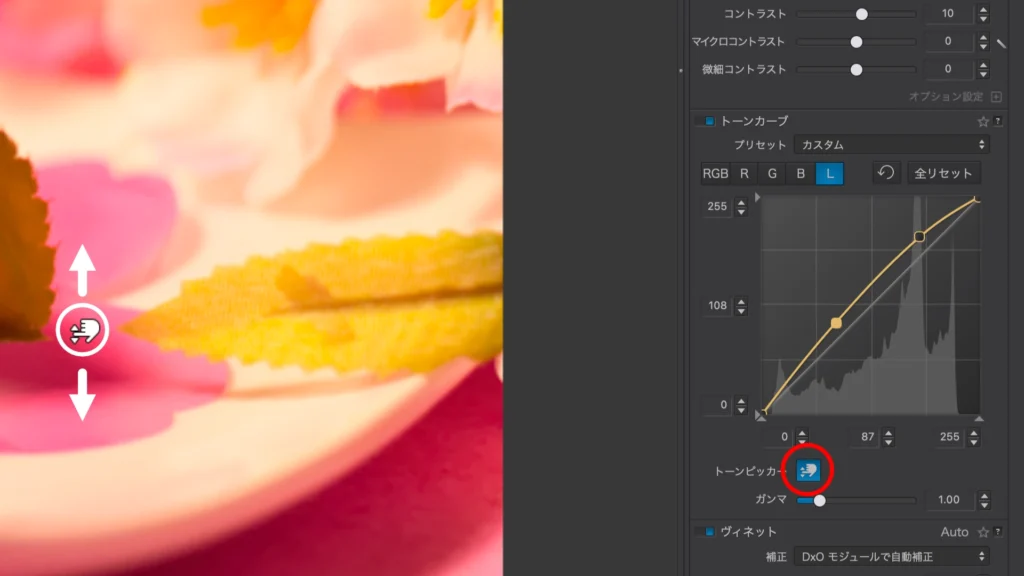Viewport: 1024px width, 576px height.
Task: Switch to the RGB channel tab
Action: point(715,173)
